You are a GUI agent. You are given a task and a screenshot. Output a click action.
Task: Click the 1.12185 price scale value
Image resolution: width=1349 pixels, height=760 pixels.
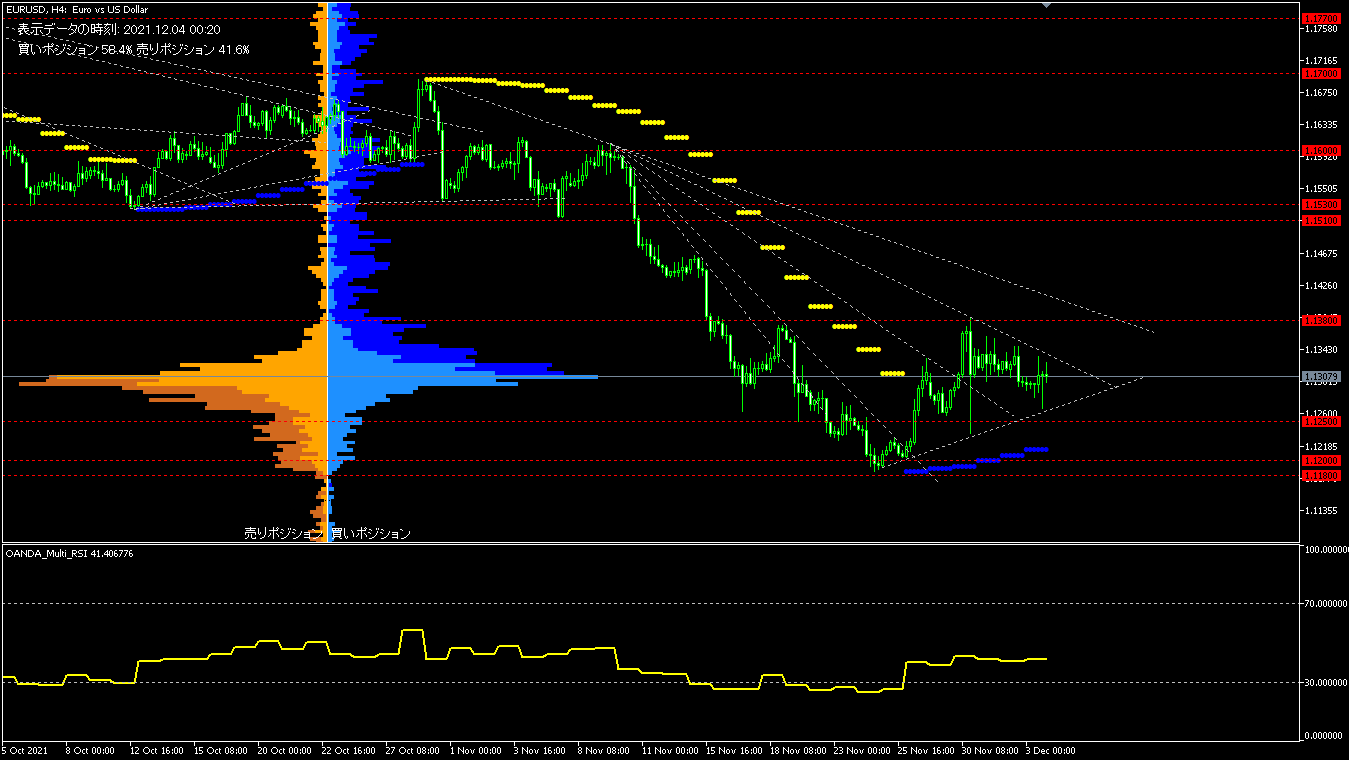(1321, 446)
